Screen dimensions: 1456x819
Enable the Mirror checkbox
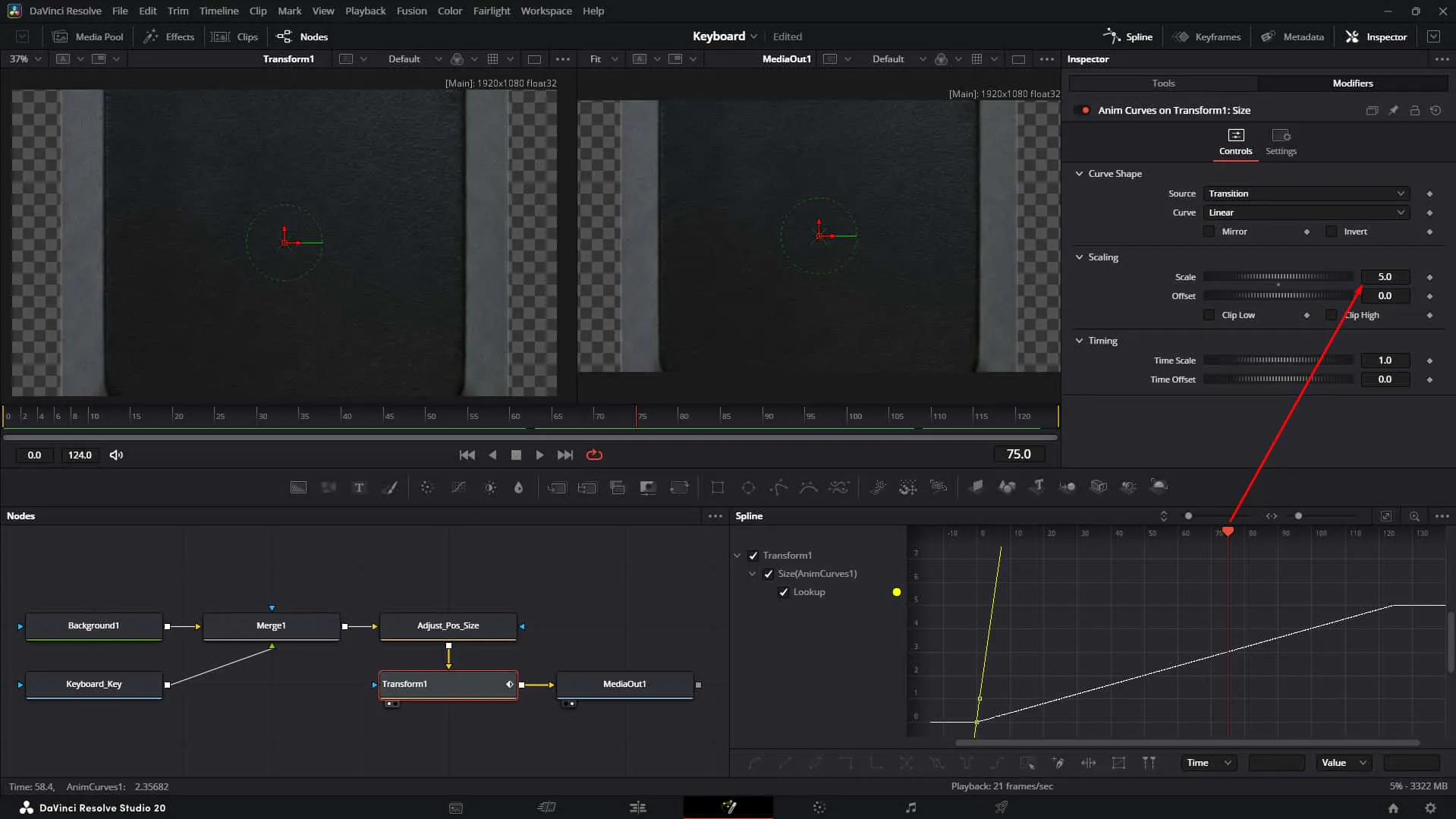(1209, 232)
